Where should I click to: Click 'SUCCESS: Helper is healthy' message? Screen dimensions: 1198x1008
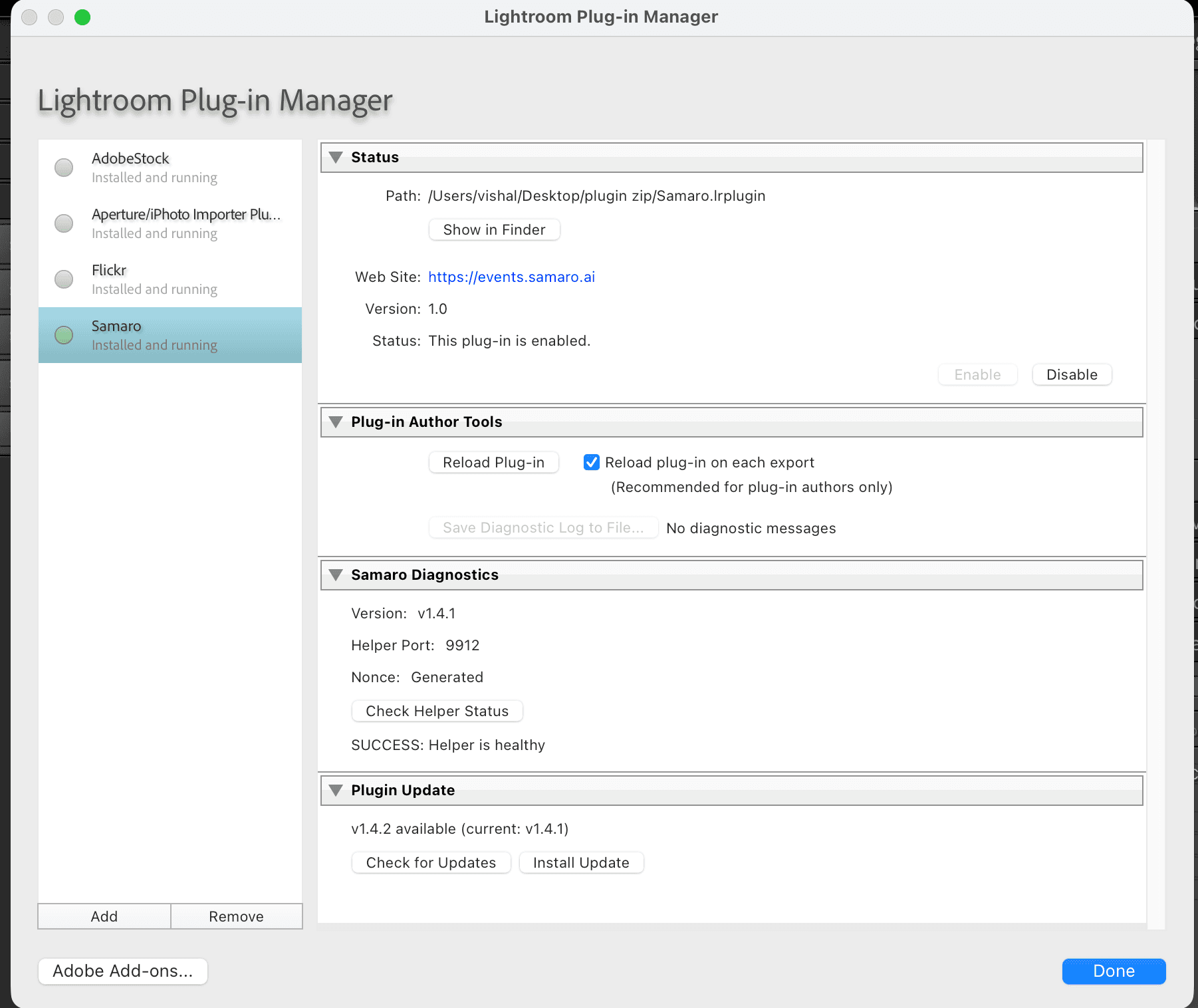tap(448, 745)
